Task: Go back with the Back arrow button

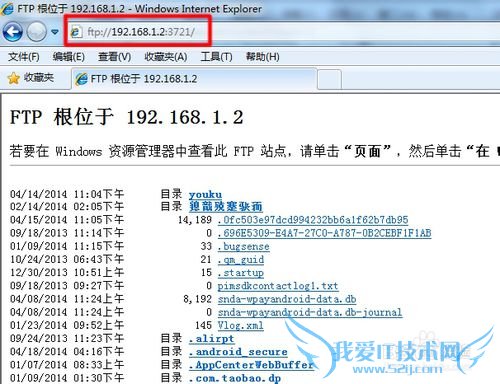Action: (12, 32)
